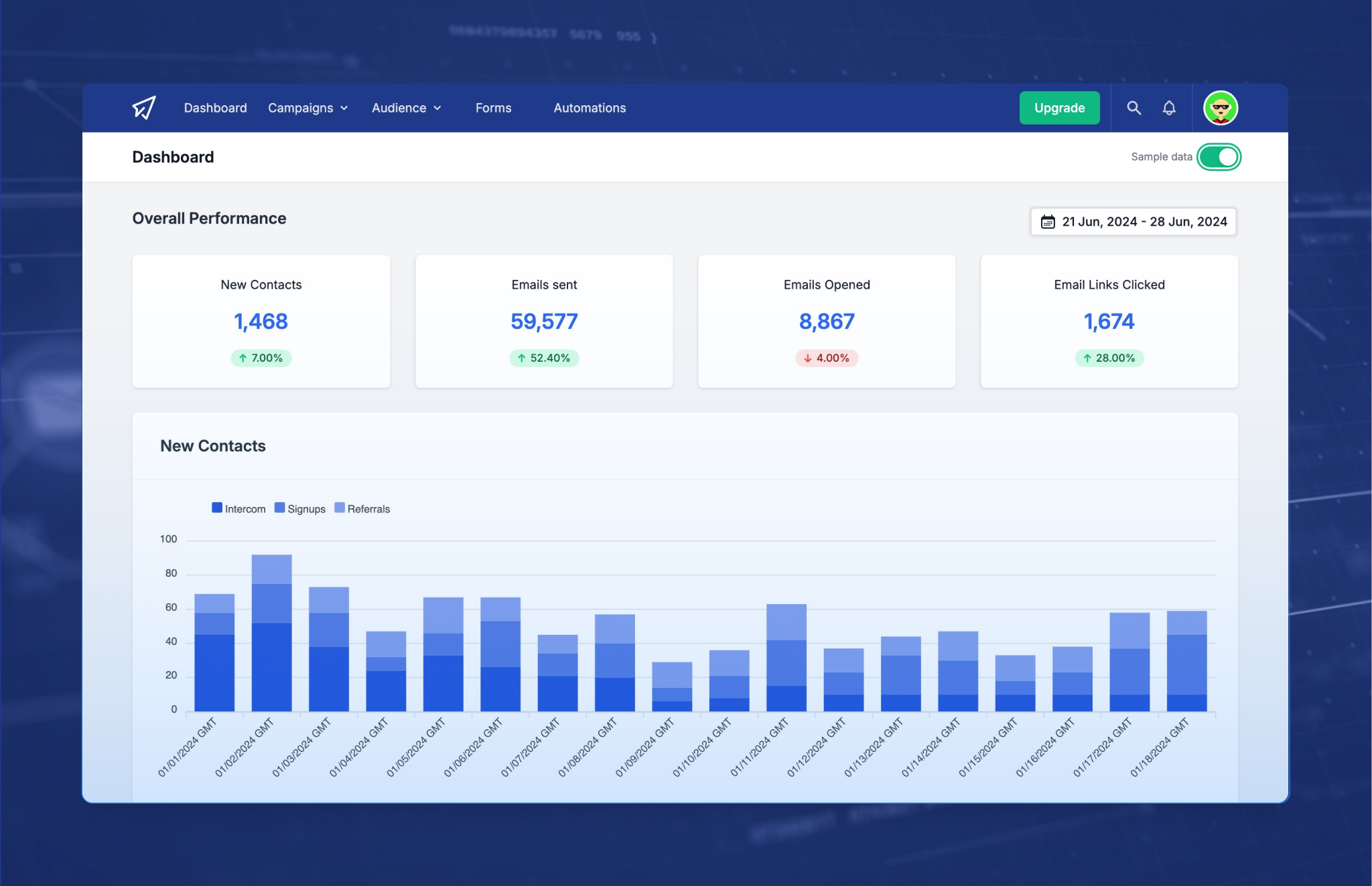Click the notification bell icon
Image resolution: width=1372 pixels, height=886 pixels.
point(1170,108)
